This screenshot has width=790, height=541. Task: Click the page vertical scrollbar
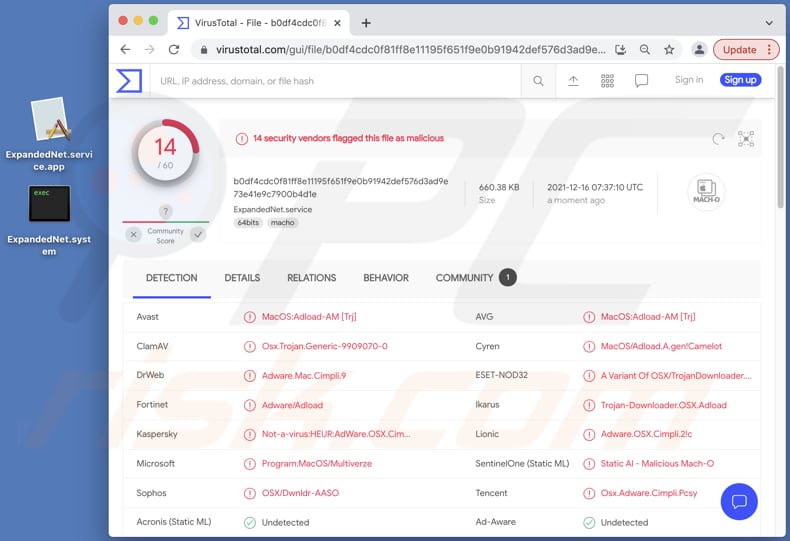point(780,136)
